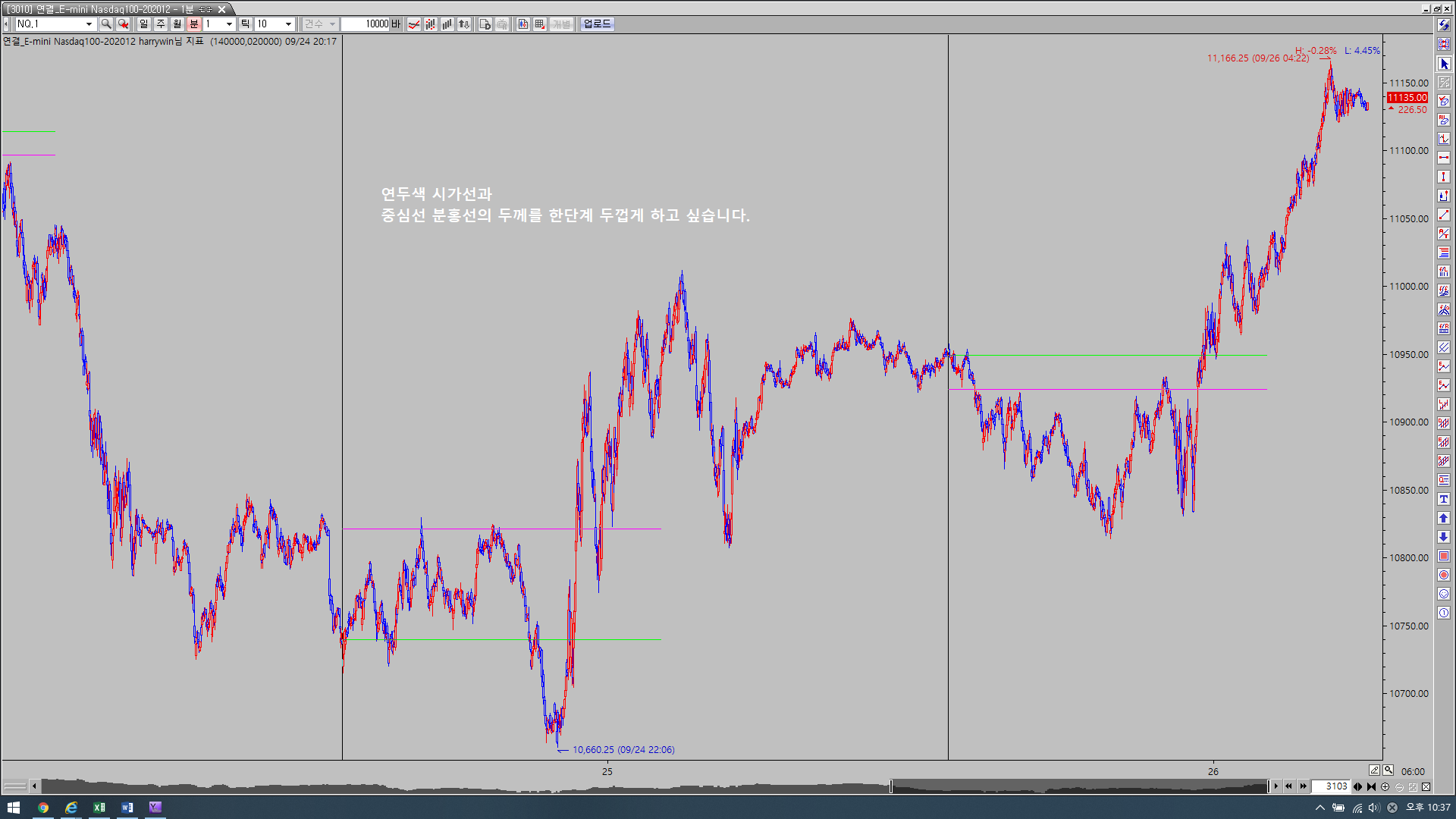Screen dimensions: 1456x819
Task: Select the line chart type icon
Action: (x=414, y=24)
